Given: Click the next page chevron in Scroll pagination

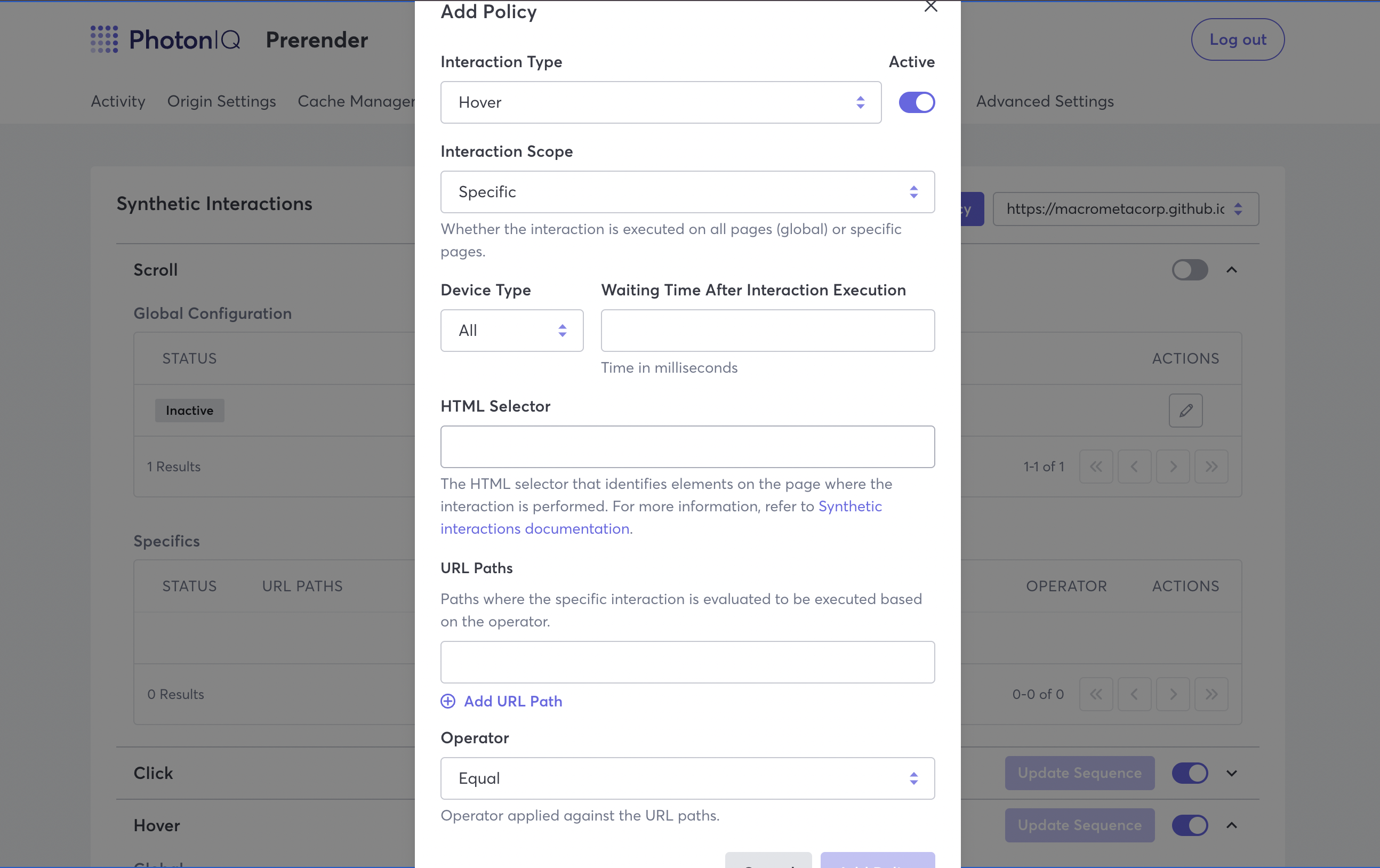Looking at the screenshot, I should 1173,467.
